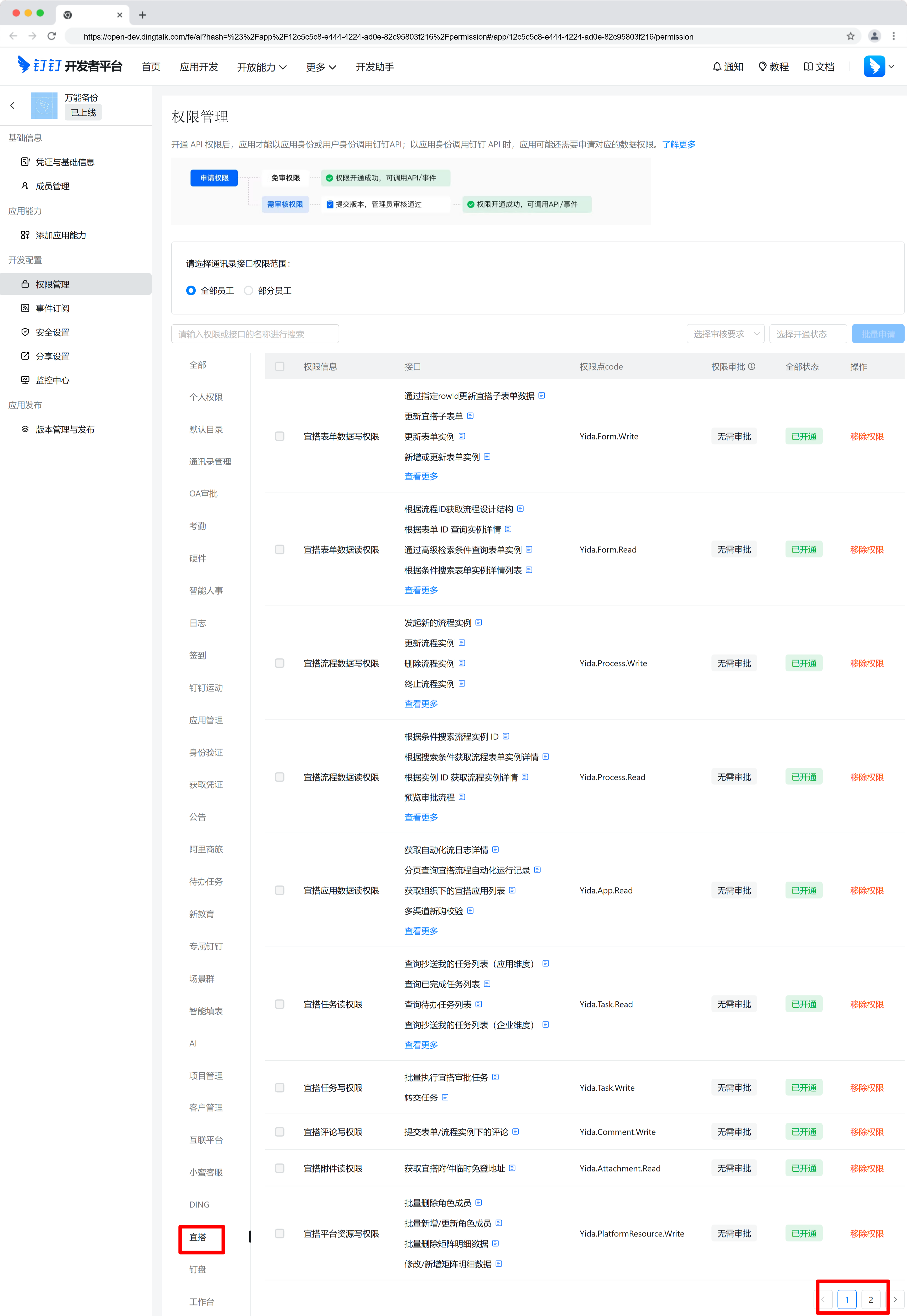Expand 查看更多 under 宜搭应用数据读权限

(x=421, y=931)
